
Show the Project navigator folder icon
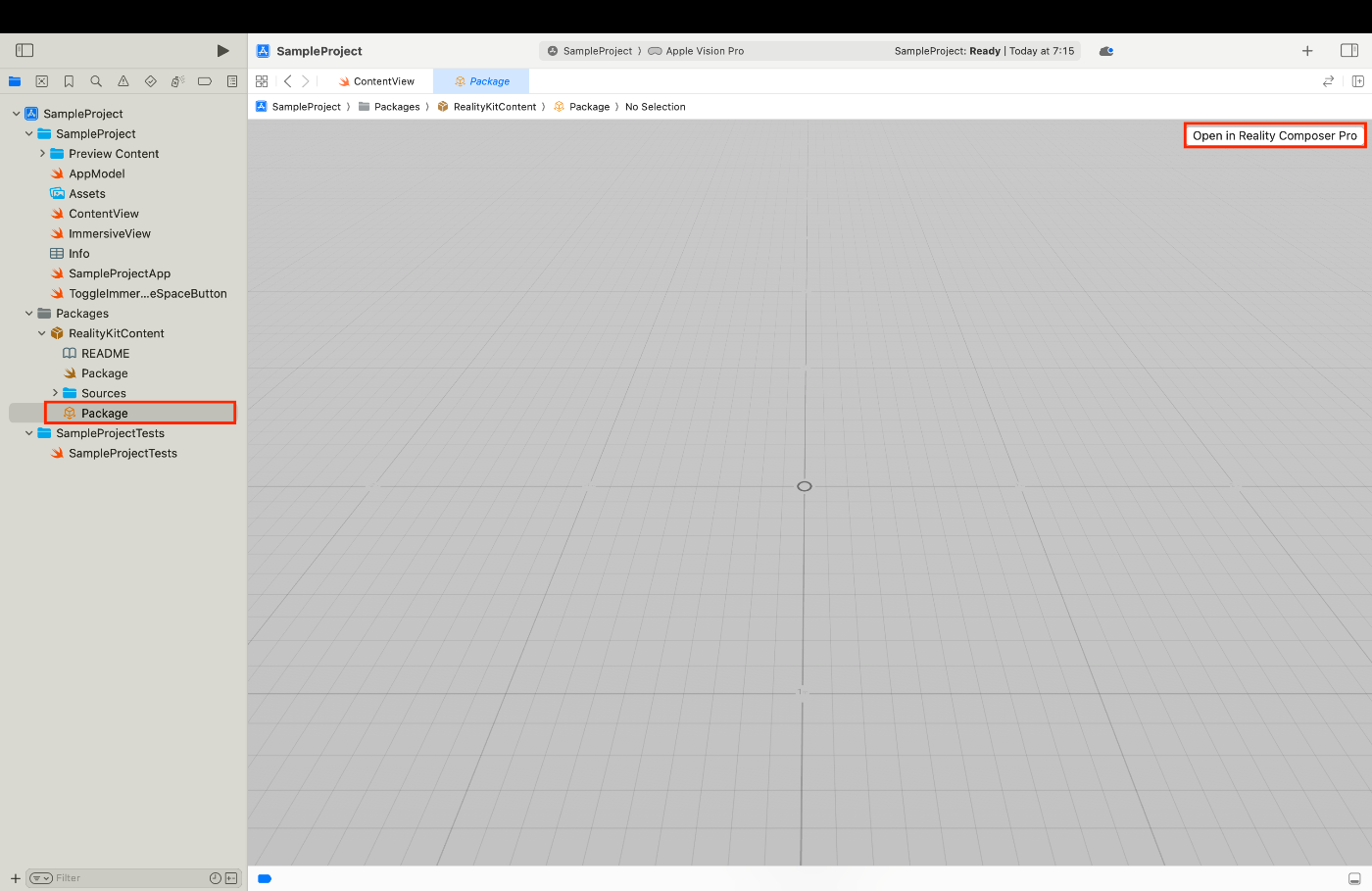[15, 81]
